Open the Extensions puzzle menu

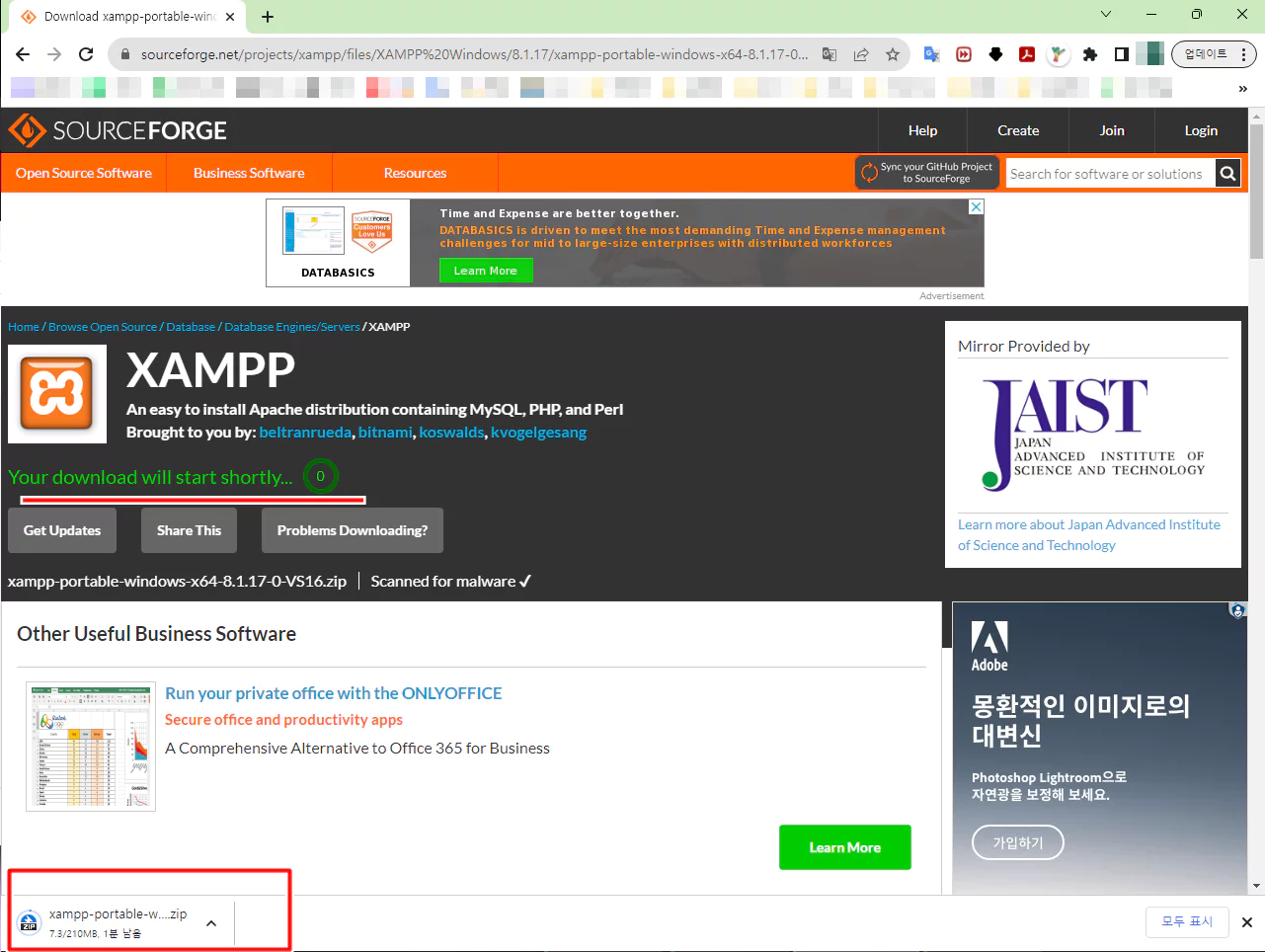(1090, 54)
